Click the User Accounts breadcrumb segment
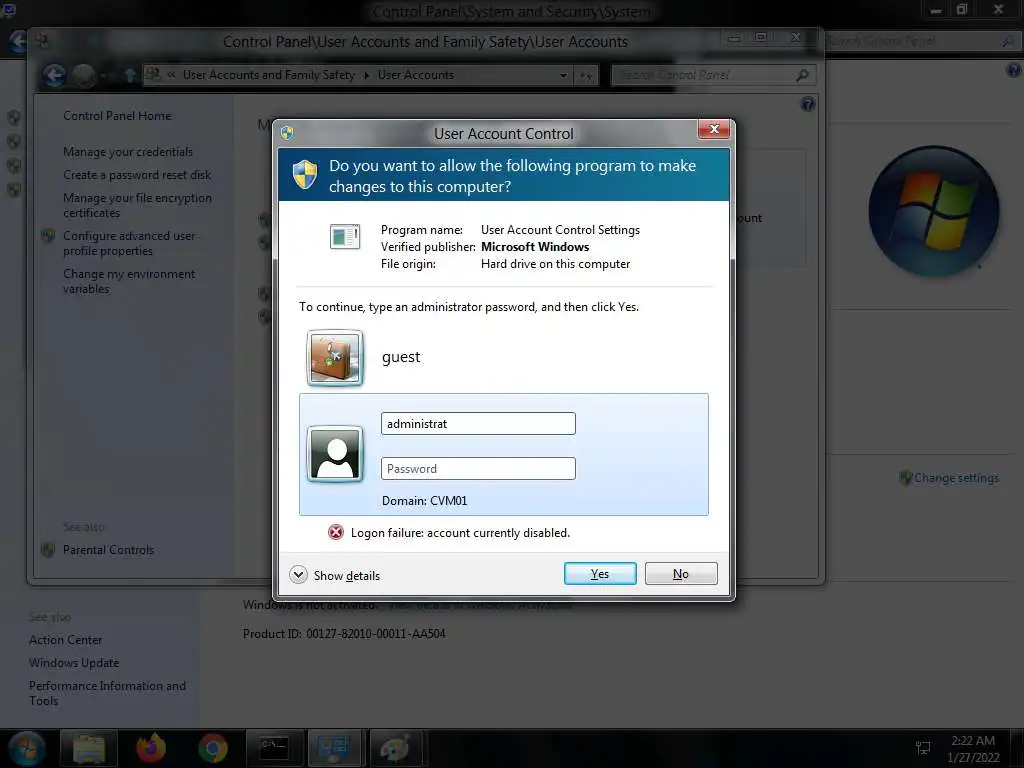 click(415, 75)
